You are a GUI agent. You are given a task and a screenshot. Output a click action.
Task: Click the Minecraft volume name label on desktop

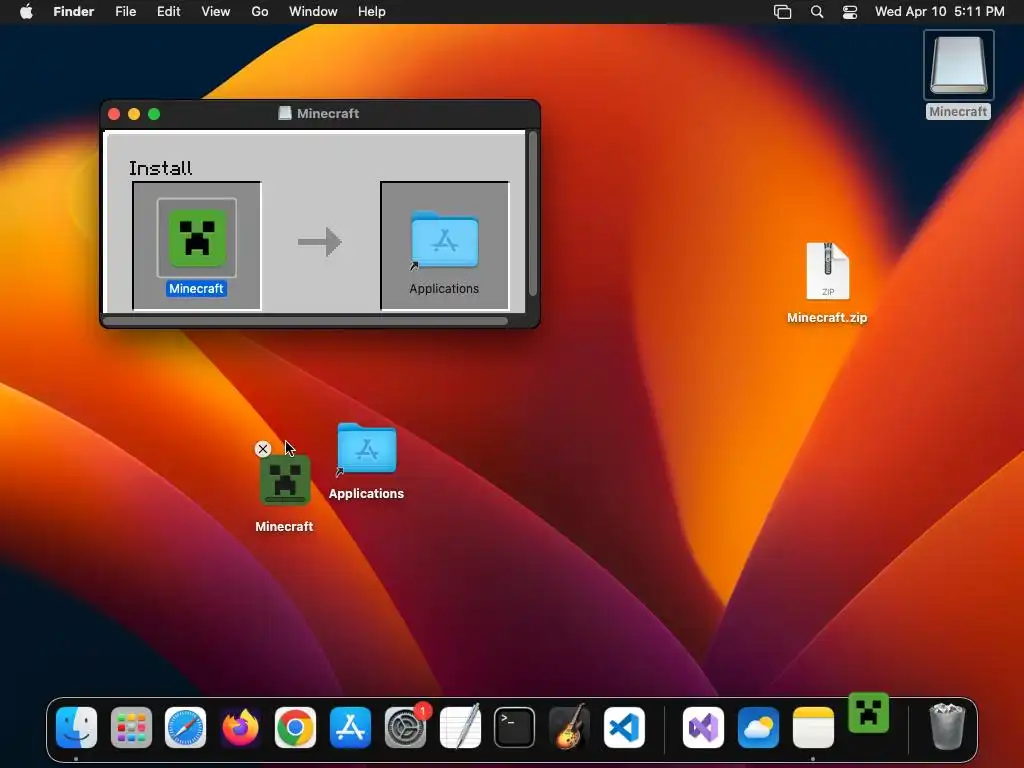[958, 112]
